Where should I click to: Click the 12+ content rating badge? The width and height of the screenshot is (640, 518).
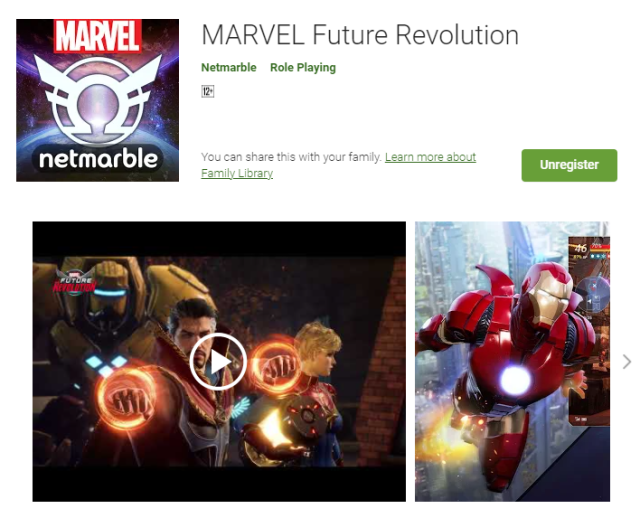208,91
